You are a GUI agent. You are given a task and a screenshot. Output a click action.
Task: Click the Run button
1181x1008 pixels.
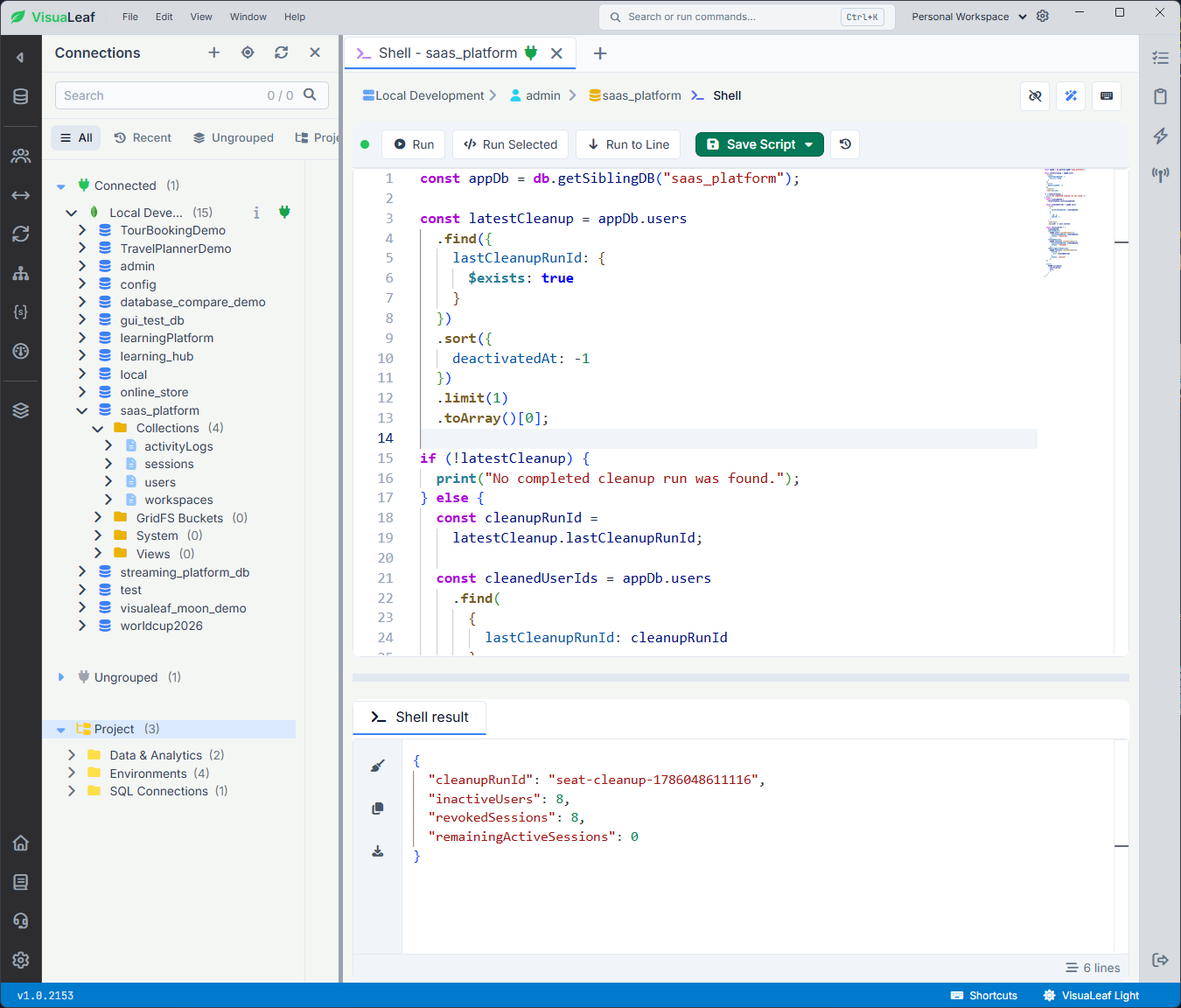pyautogui.click(x=414, y=144)
